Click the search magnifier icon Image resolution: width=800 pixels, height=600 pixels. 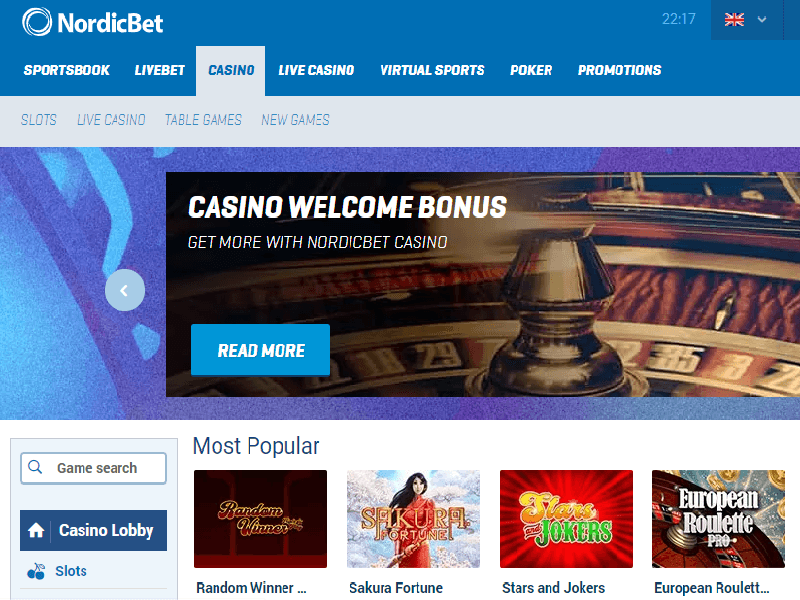(x=35, y=467)
